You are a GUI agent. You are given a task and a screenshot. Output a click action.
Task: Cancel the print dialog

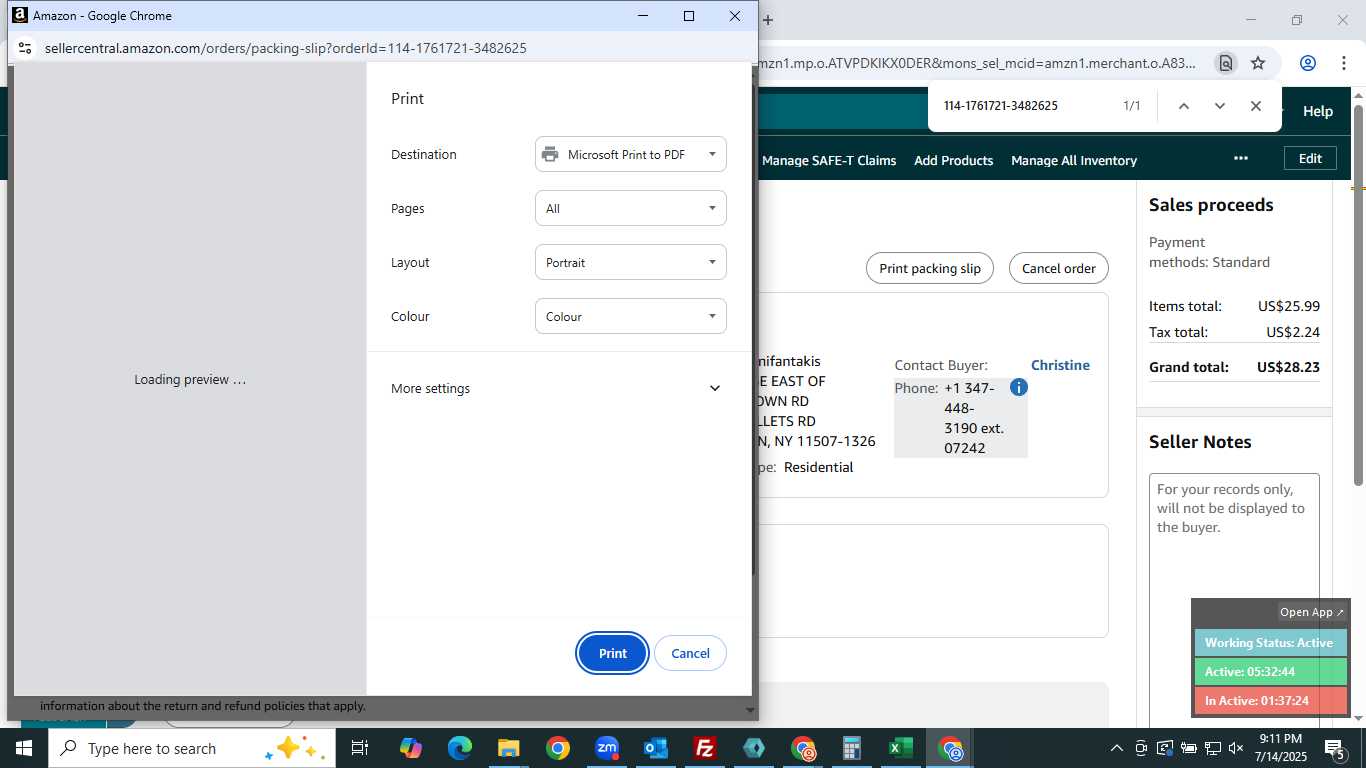[x=690, y=653]
